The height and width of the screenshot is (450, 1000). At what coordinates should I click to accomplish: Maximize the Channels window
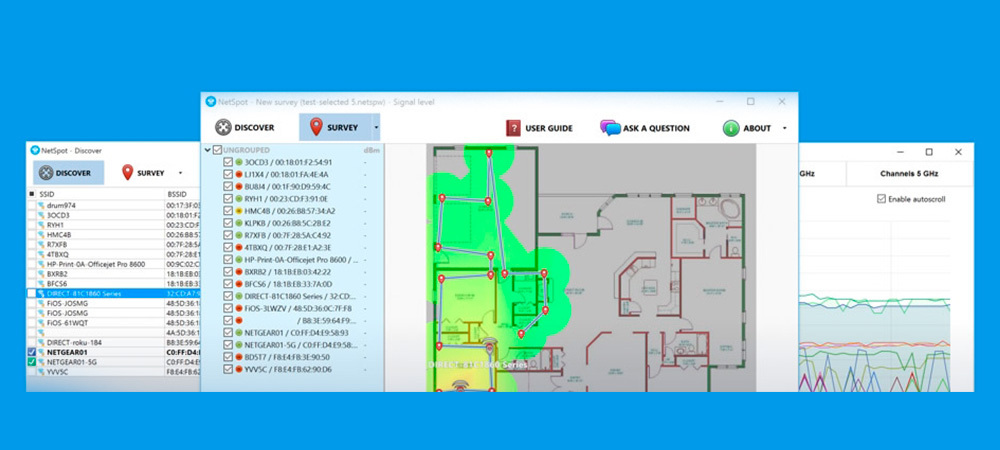tap(929, 152)
